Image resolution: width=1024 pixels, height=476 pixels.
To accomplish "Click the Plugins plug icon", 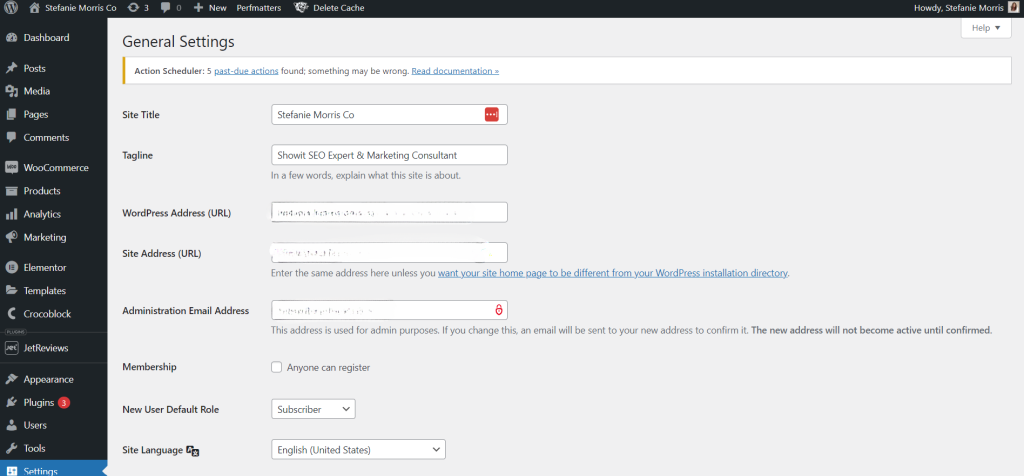I will 11,403.
